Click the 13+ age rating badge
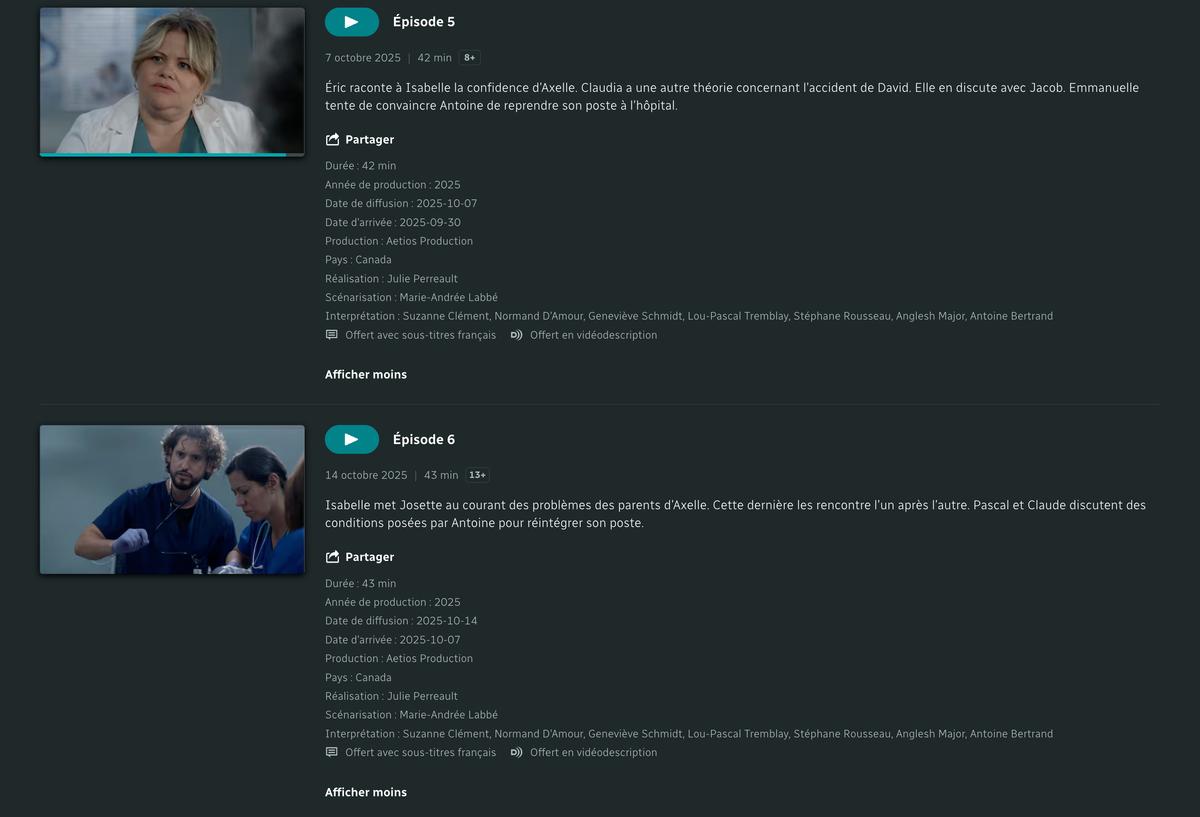 (x=478, y=475)
